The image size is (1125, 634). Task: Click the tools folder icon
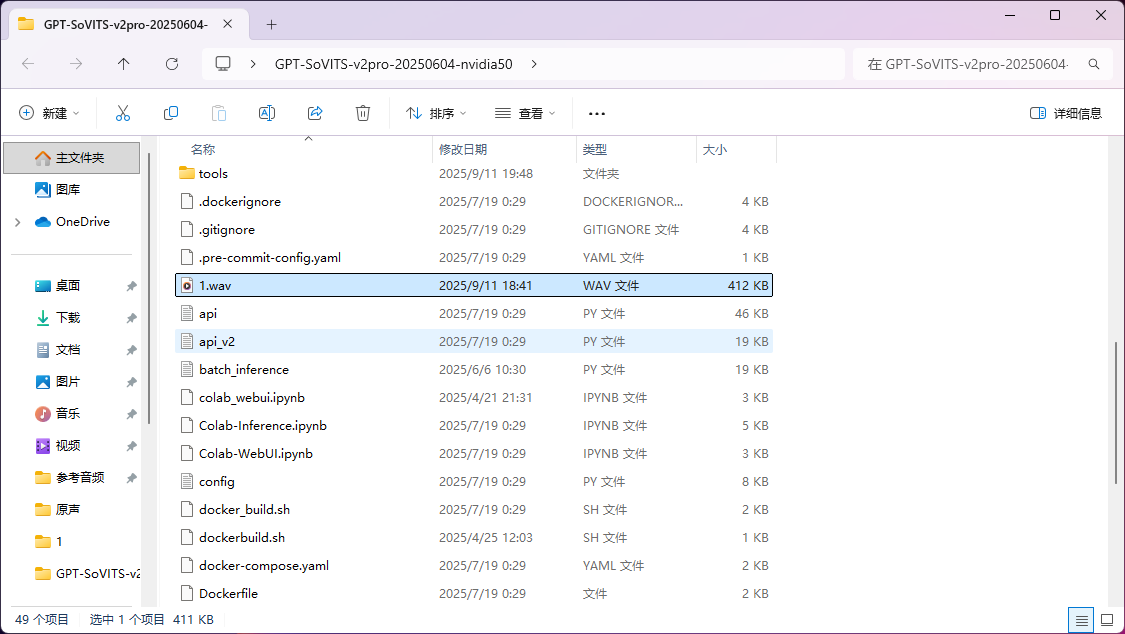click(x=187, y=173)
